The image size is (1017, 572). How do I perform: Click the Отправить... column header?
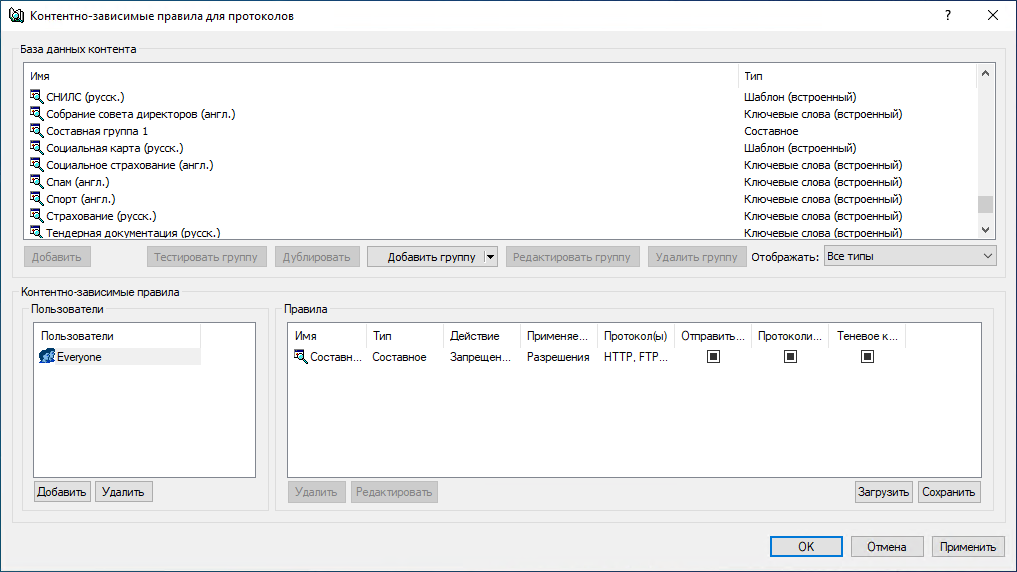click(713, 336)
